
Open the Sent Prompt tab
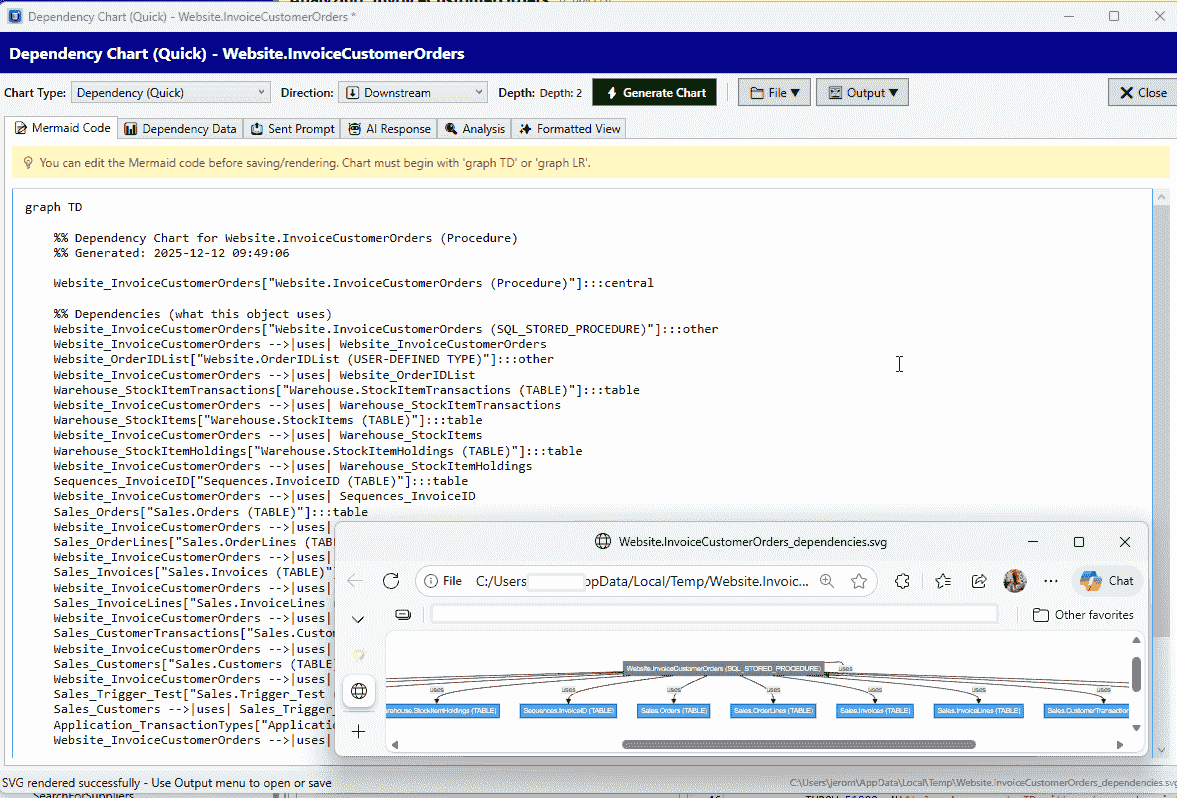tap(292, 129)
